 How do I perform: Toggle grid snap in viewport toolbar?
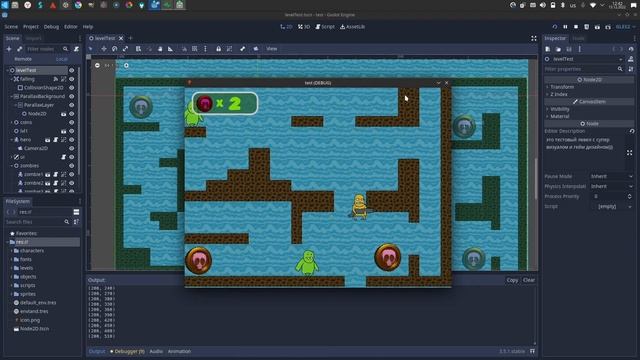[x=195, y=49]
